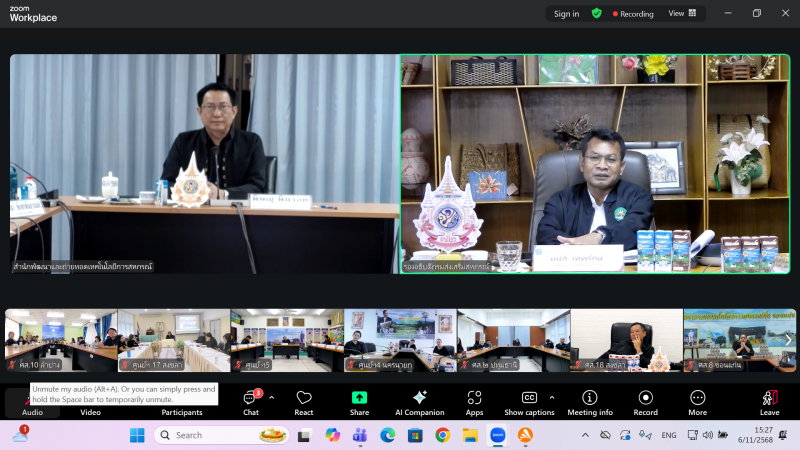The image size is (800, 450).
Task: Expand the chevron next to Chat
Action: [272, 397]
